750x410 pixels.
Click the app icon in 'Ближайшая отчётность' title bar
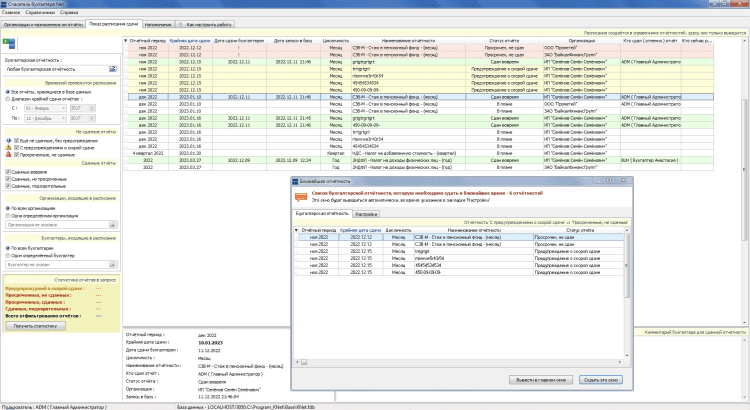coord(295,180)
